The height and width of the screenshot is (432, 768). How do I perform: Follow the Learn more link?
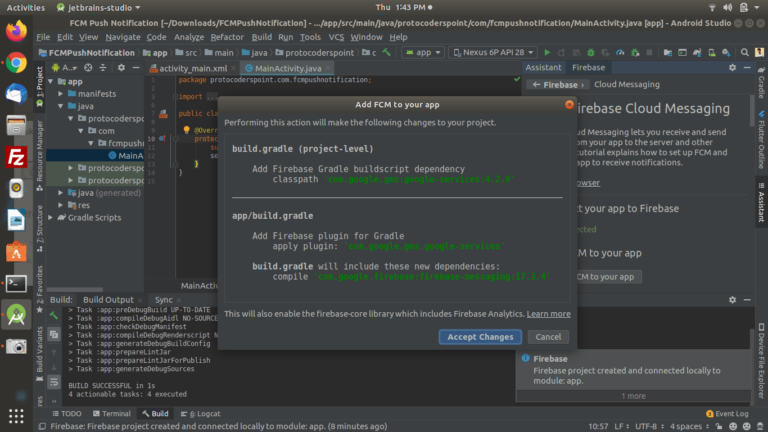point(549,314)
